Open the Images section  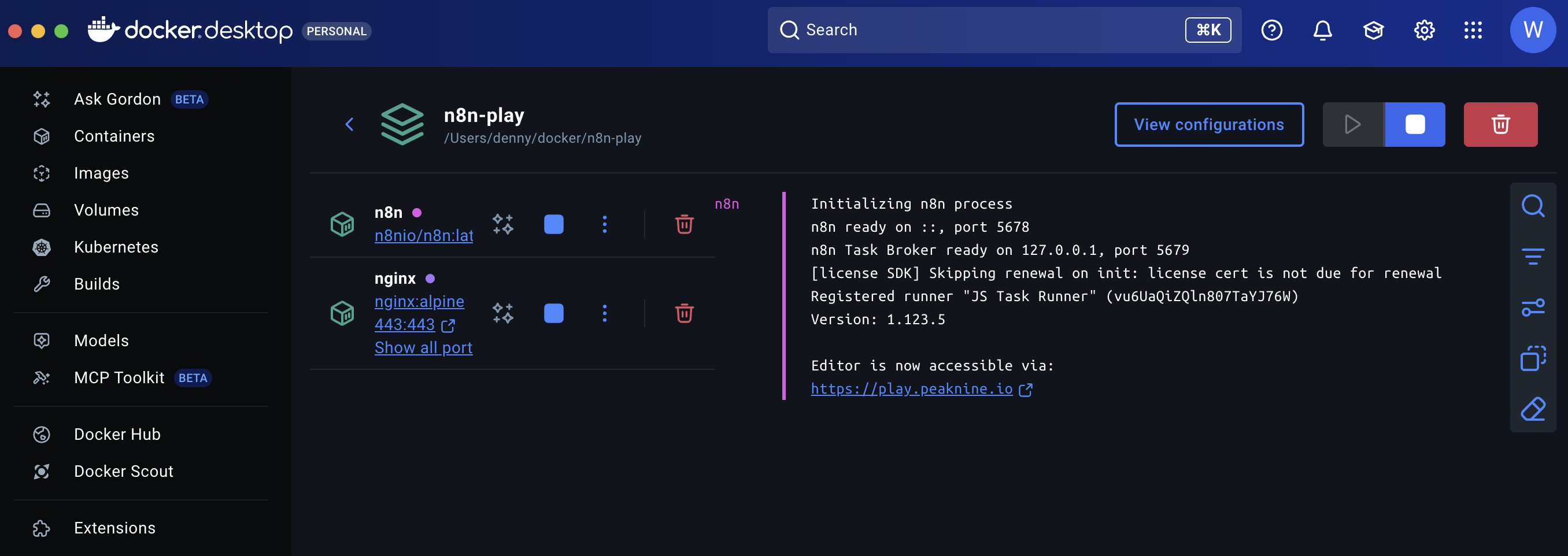pyautogui.click(x=101, y=173)
